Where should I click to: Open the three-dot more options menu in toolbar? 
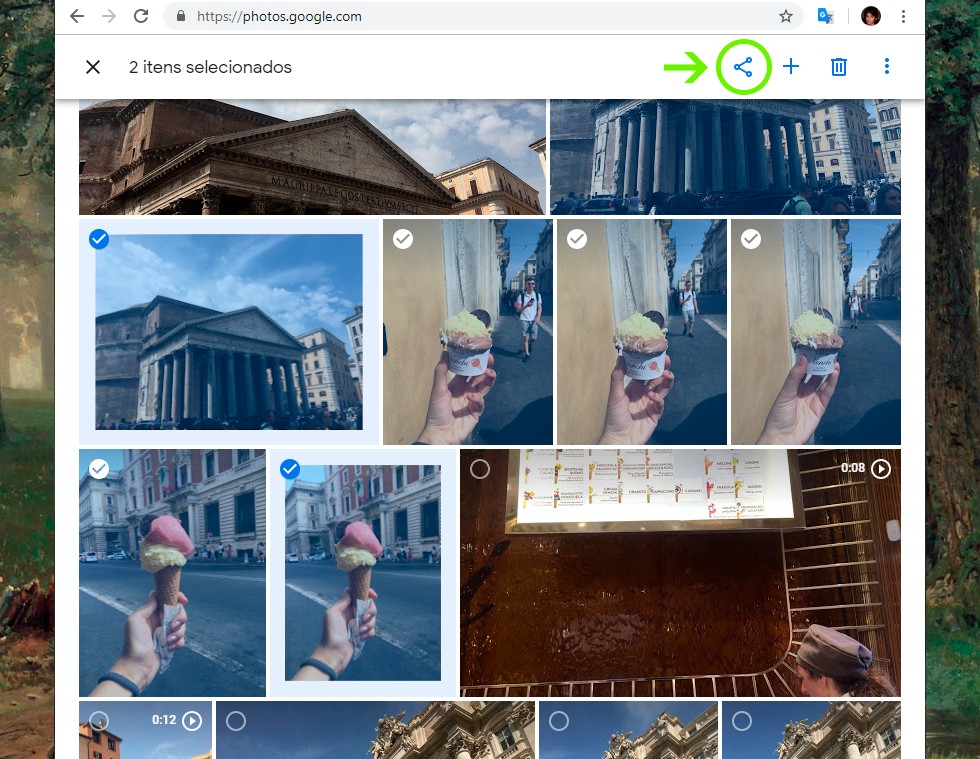click(x=887, y=67)
